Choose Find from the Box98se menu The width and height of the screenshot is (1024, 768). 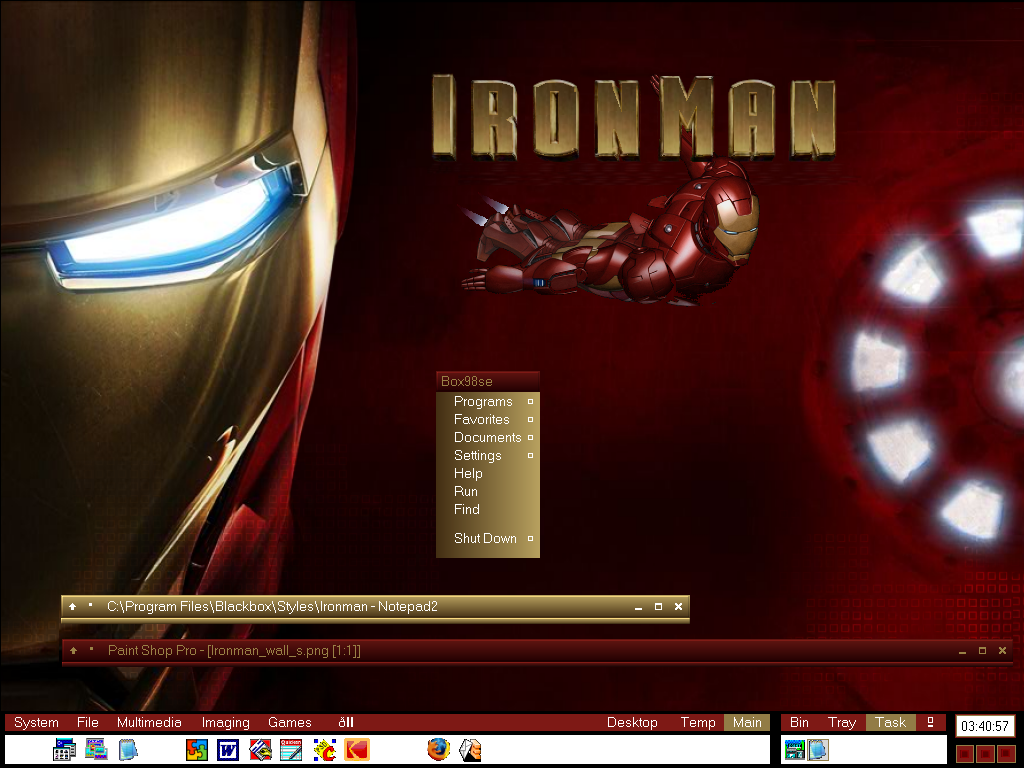click(x=488, y=509)
